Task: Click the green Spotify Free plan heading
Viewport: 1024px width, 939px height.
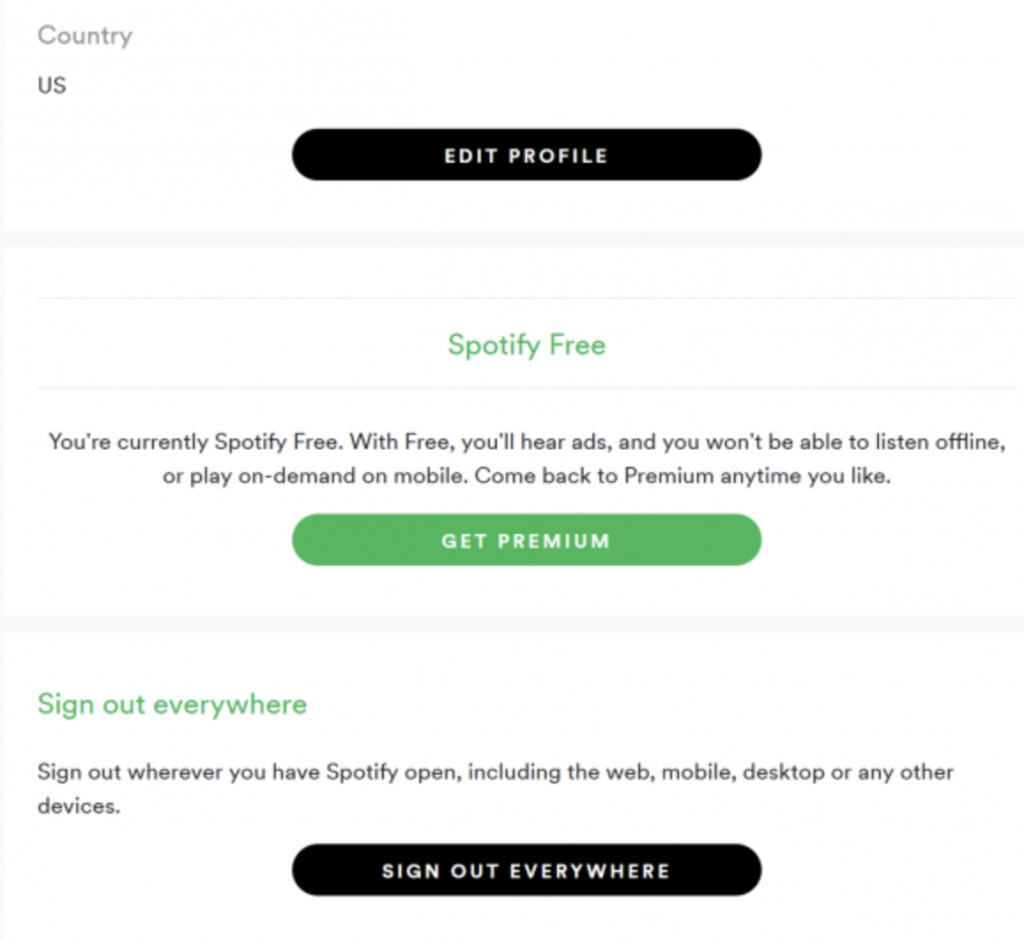Action: tap(526, 345)
